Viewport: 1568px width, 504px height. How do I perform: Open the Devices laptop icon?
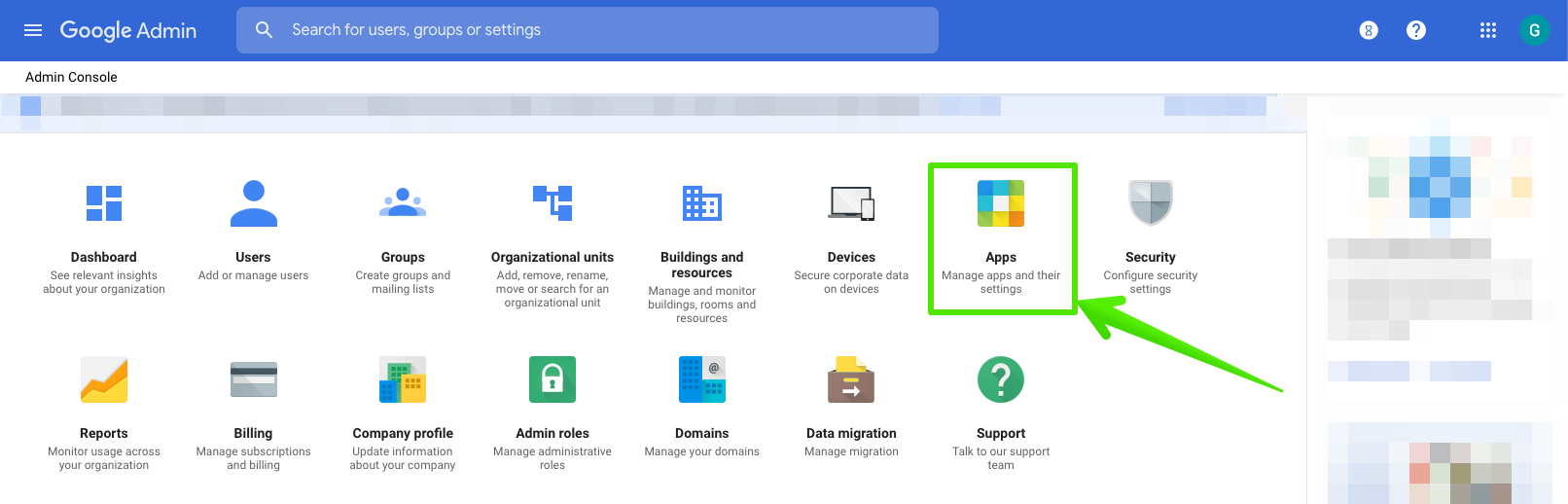pos(852,203)
